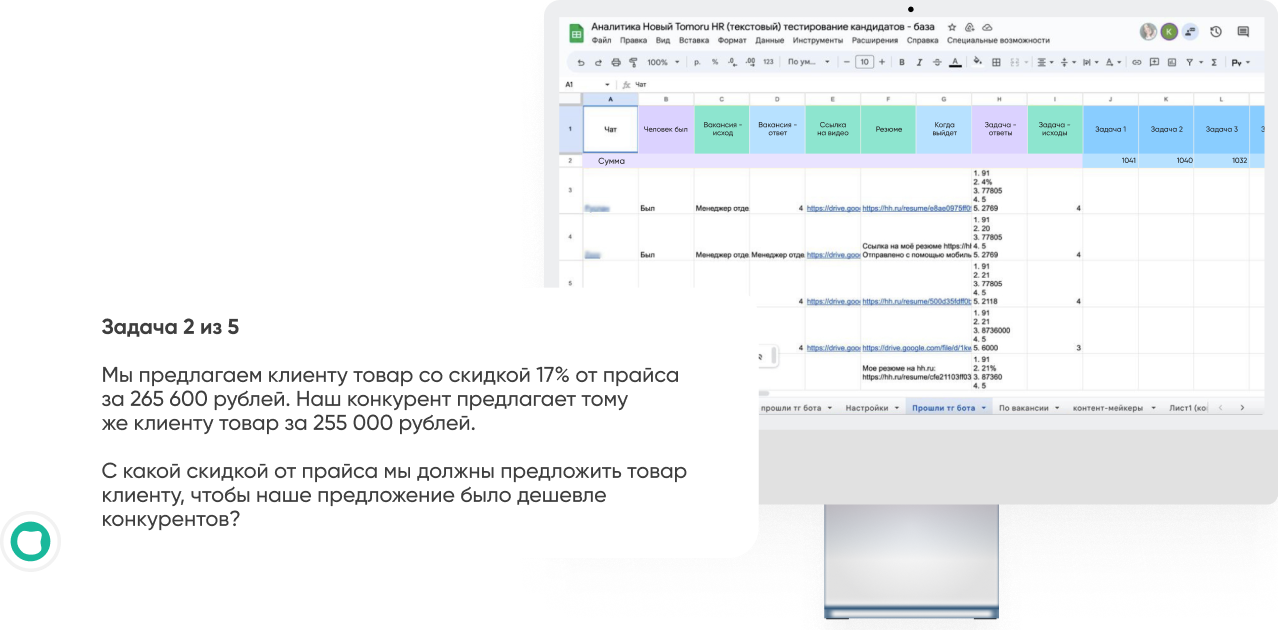Open the drive.google.com/file link in Резюме column
The height and width of the screenshot is (630, 1278).
click(x=916, y=348)
